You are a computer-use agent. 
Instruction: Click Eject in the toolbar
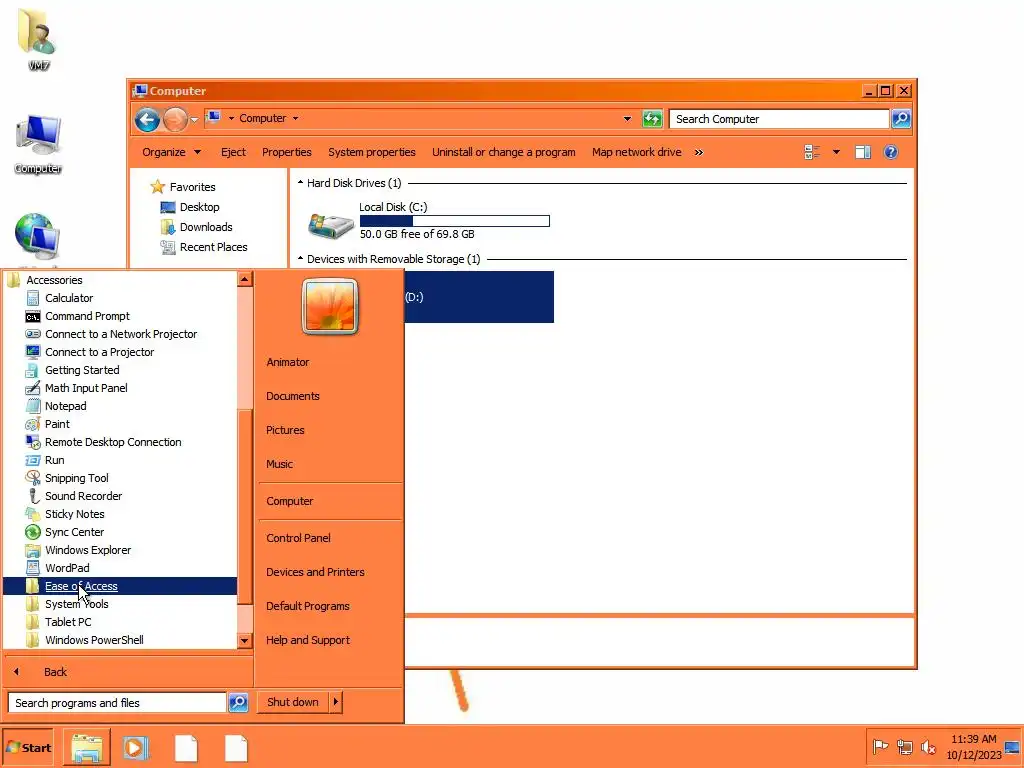click(x=233, y=152)
